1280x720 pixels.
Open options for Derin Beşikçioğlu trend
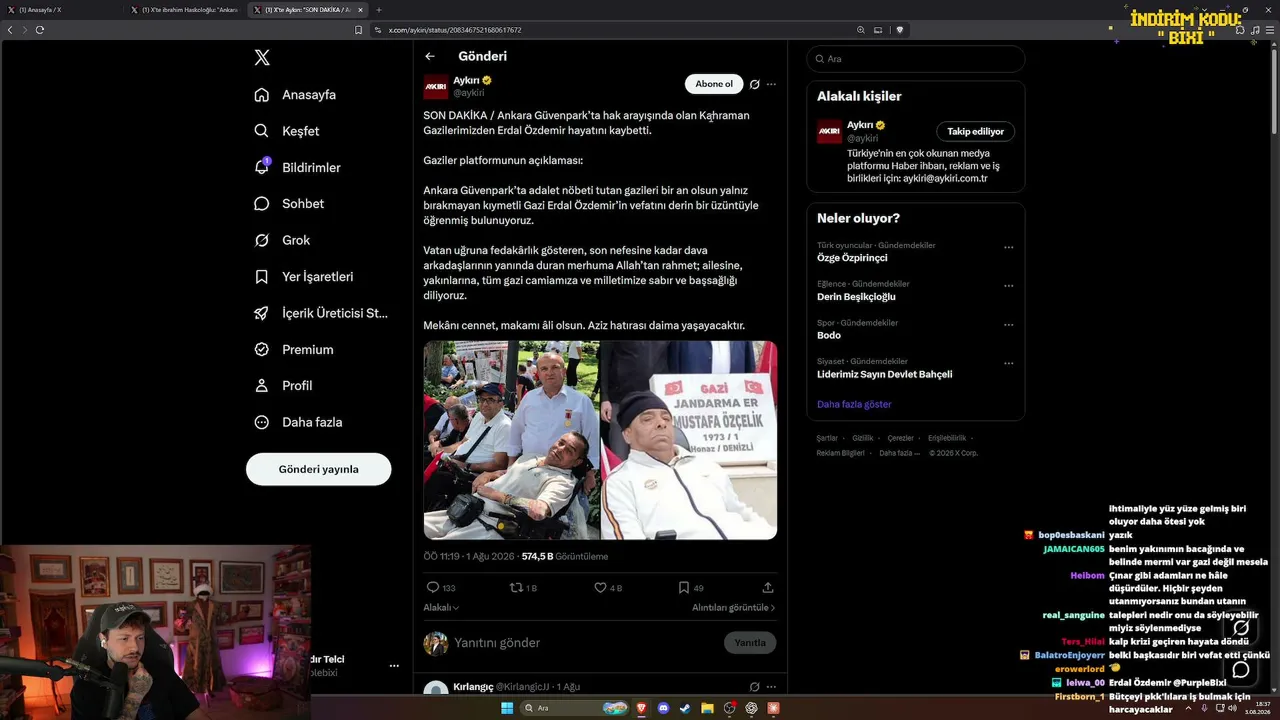pos(1008,286)
